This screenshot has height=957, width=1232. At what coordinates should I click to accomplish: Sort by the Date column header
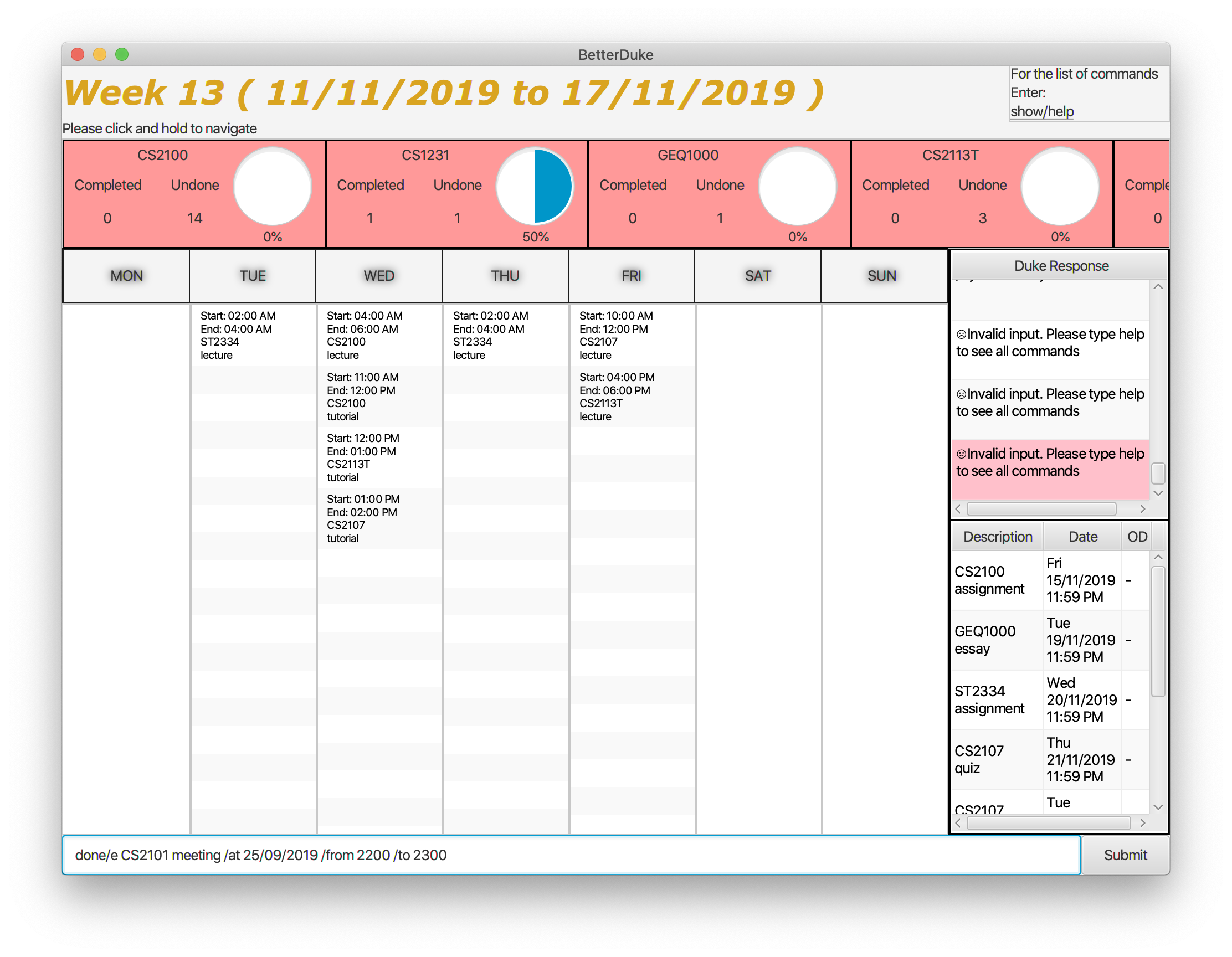tap(1082, 536)
